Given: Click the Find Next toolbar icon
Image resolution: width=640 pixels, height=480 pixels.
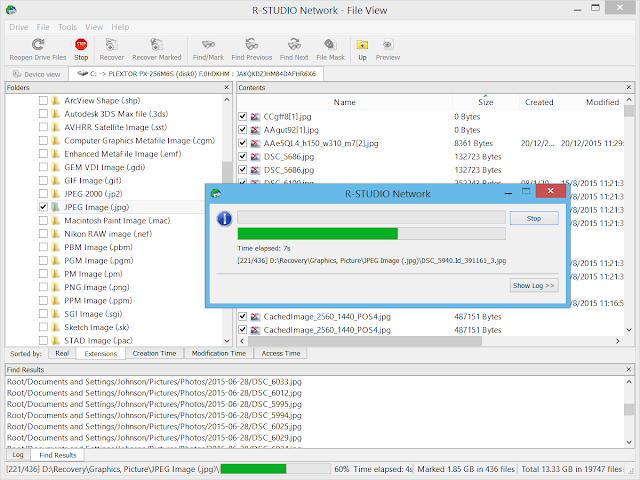Looking at the screenshot, I should click(294, 44).
